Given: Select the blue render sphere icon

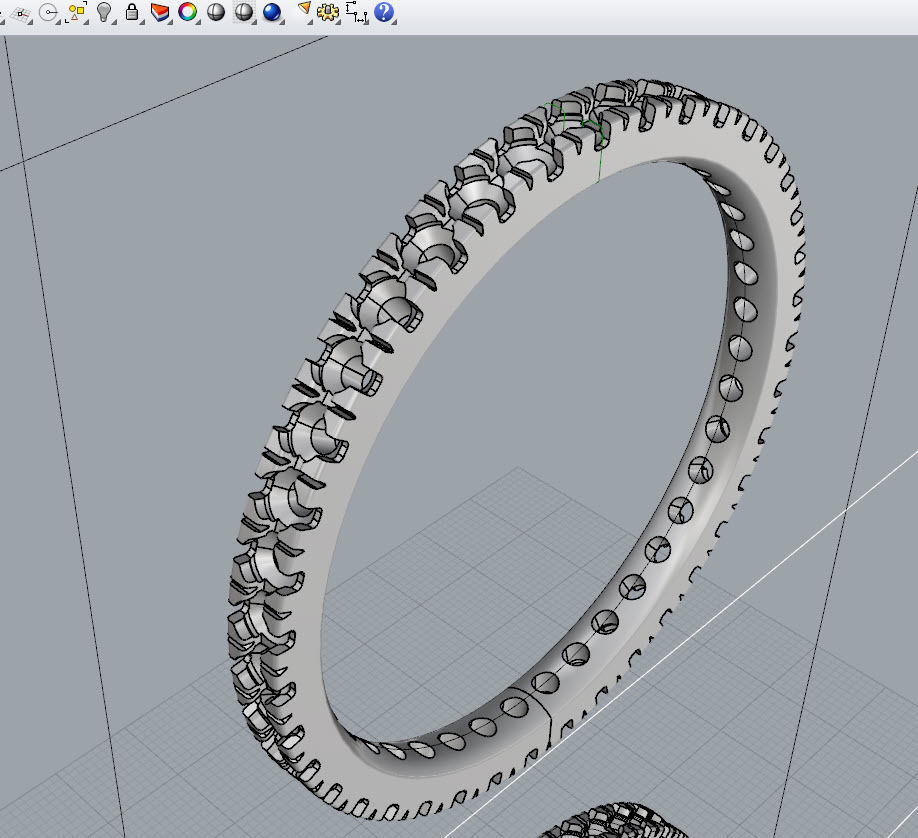Looking at the screenshot, I should pos(272,12).
